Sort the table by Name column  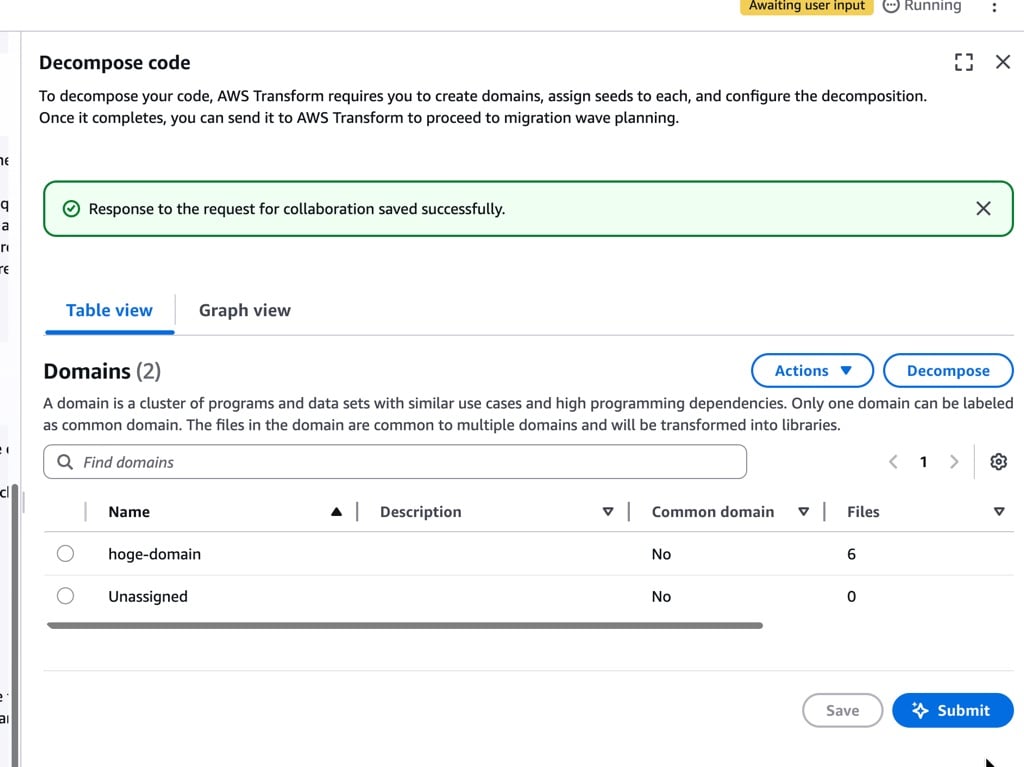tap(336, 512)
